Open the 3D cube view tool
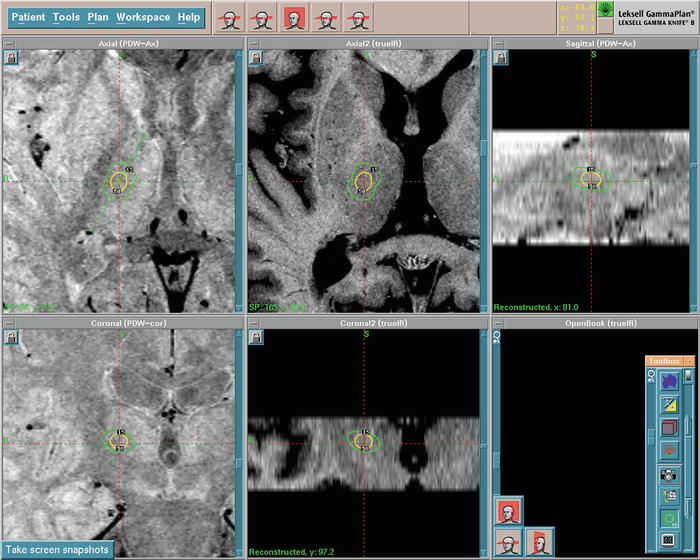The image size is (700, 560). pos(669,427)
